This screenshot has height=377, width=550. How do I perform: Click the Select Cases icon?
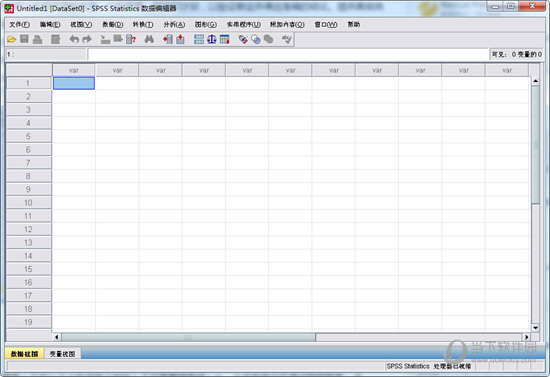[x=224, y=39]
